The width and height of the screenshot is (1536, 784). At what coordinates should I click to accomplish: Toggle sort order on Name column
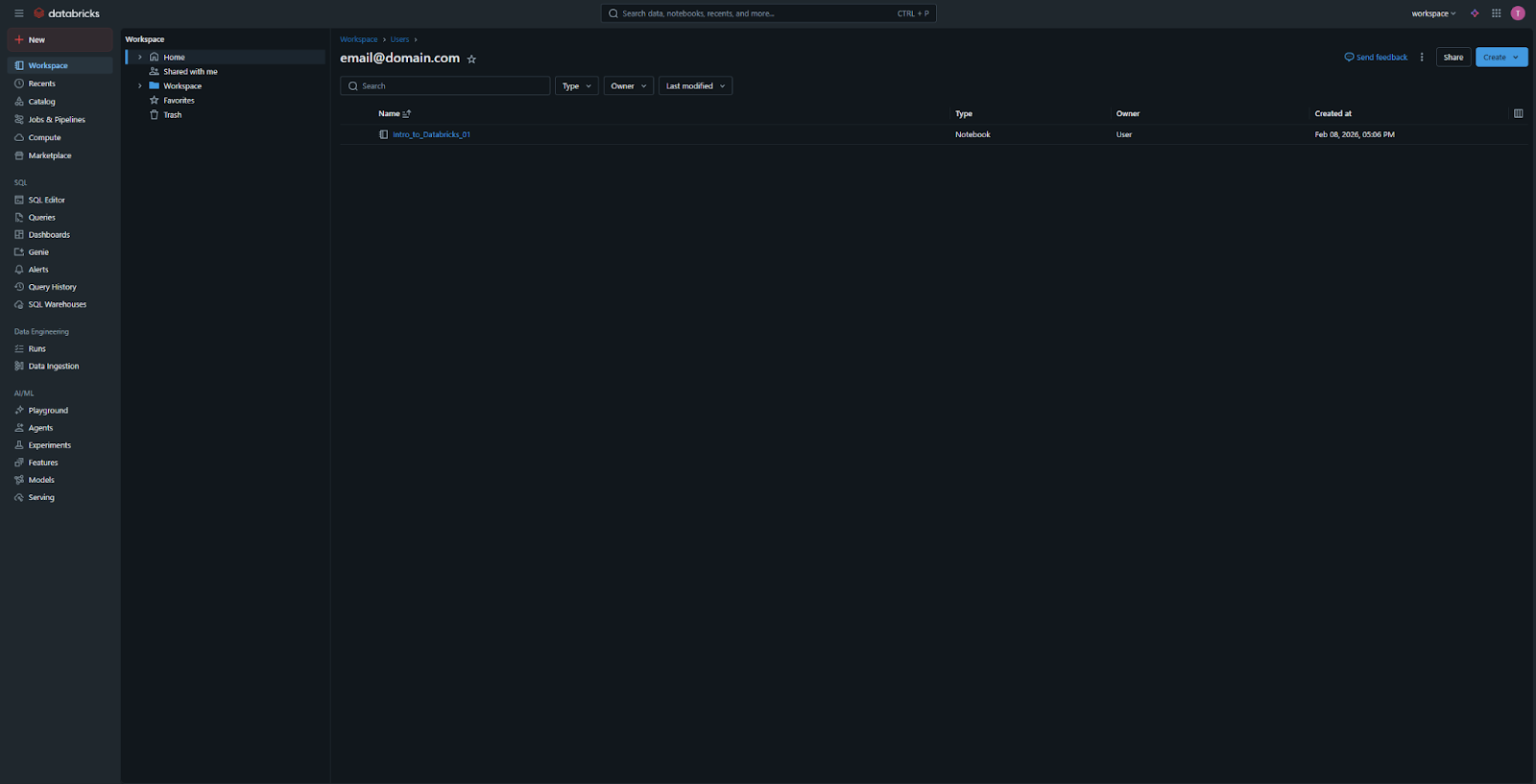(406, 114)
